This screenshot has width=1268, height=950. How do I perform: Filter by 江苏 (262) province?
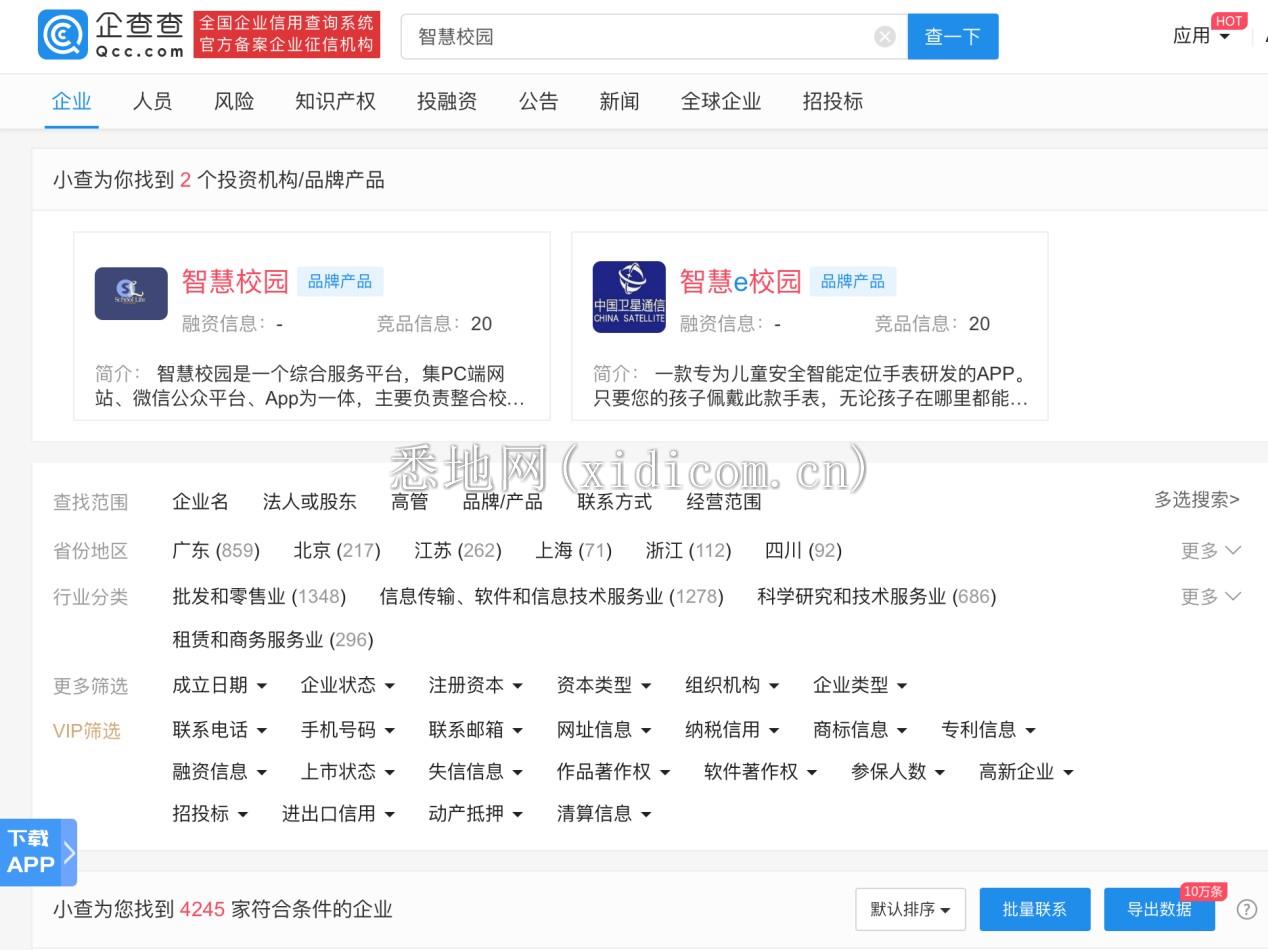coord(458,550)
